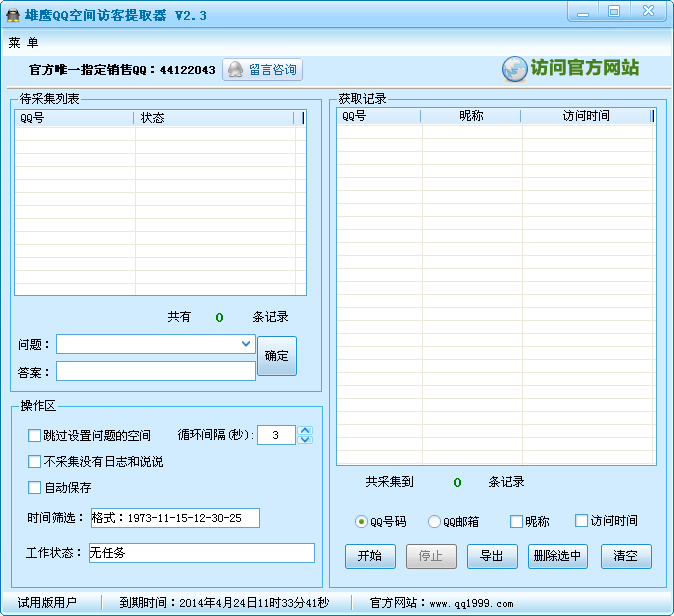Screen dimensions: 674x616
Task: Enable 跳过设置问题的空间 checkbox
Action: [35, 435]
